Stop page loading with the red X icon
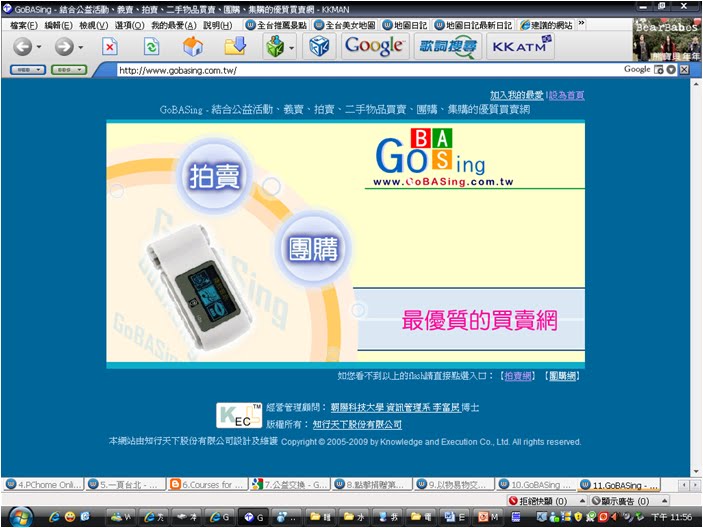The width and height of the screenshot is (703, 528). pyautogui.click(x=109, y=46)
